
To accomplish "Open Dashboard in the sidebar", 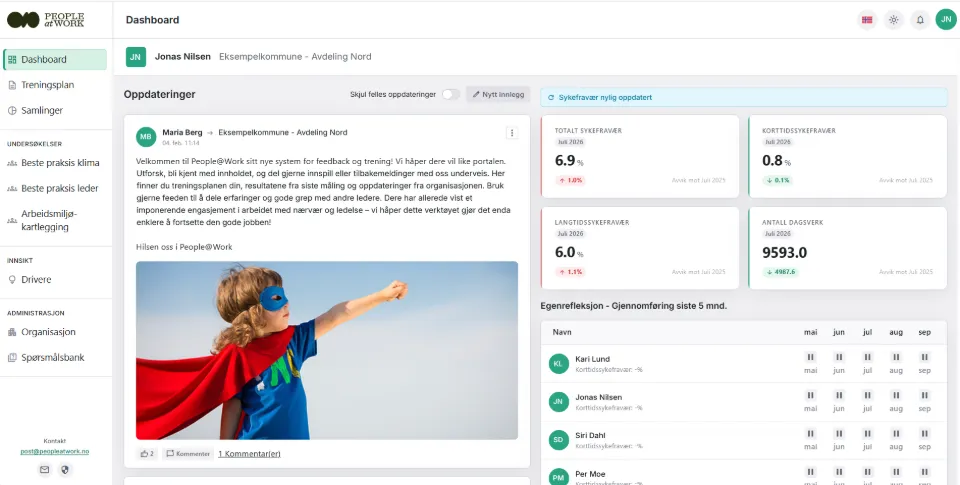I will pos(55,59).
